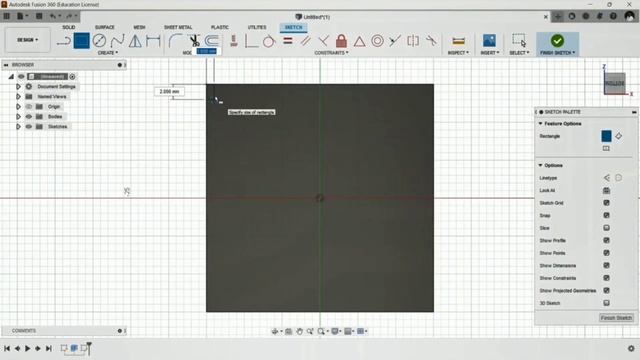
Task: Click the Insert image icon
Action: [489, 41]
